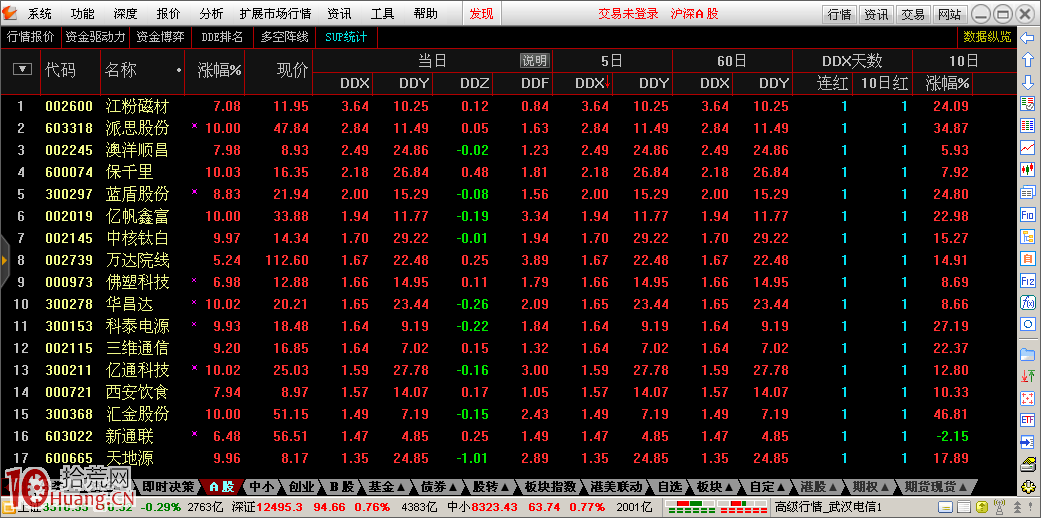Click the red-green market breadth indicator in status bar
The image size is (1041, 518).
pyautogui.click(x=717, y=508)
